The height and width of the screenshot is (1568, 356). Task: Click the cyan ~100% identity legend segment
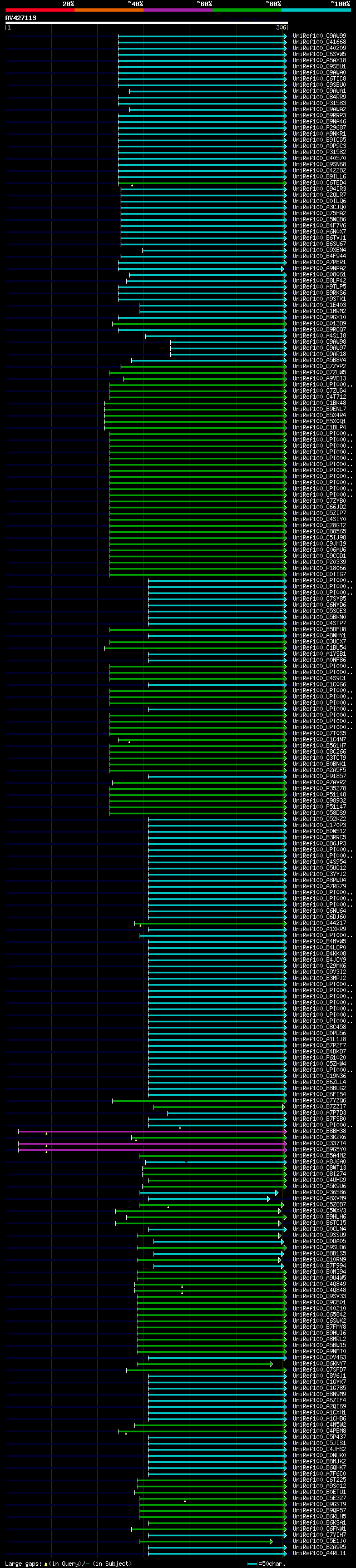[x=316, y=10]
